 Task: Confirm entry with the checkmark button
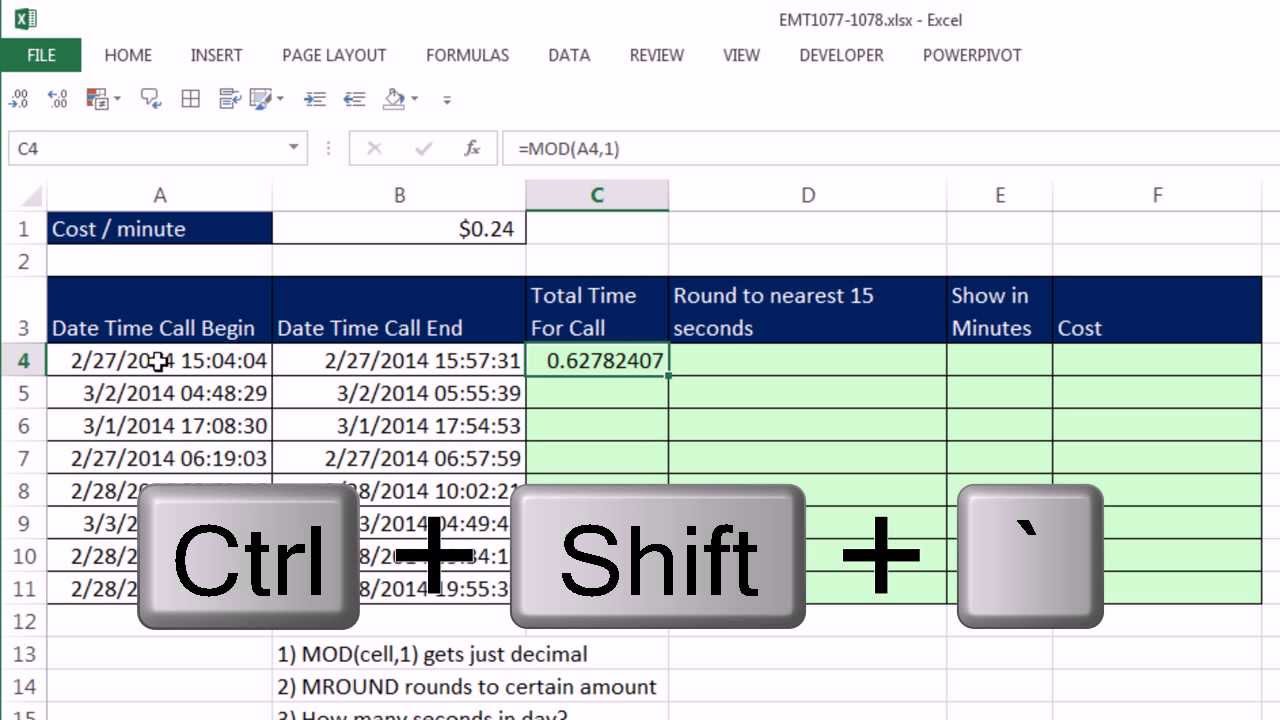tap(423, 148)
